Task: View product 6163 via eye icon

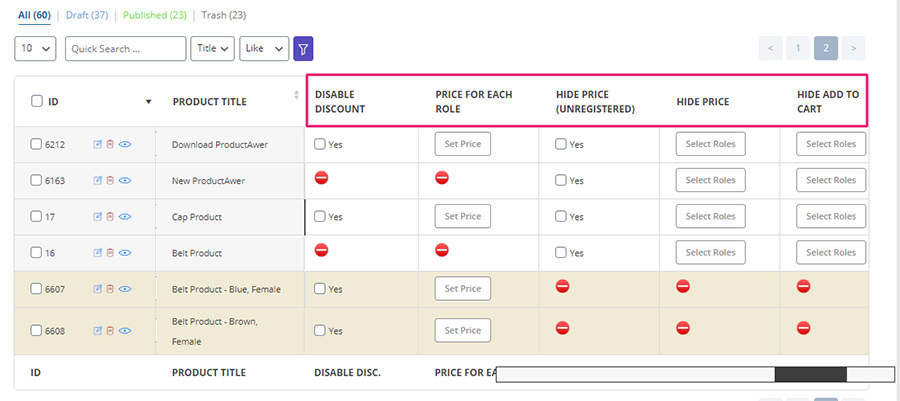Action: coord(125,181)
